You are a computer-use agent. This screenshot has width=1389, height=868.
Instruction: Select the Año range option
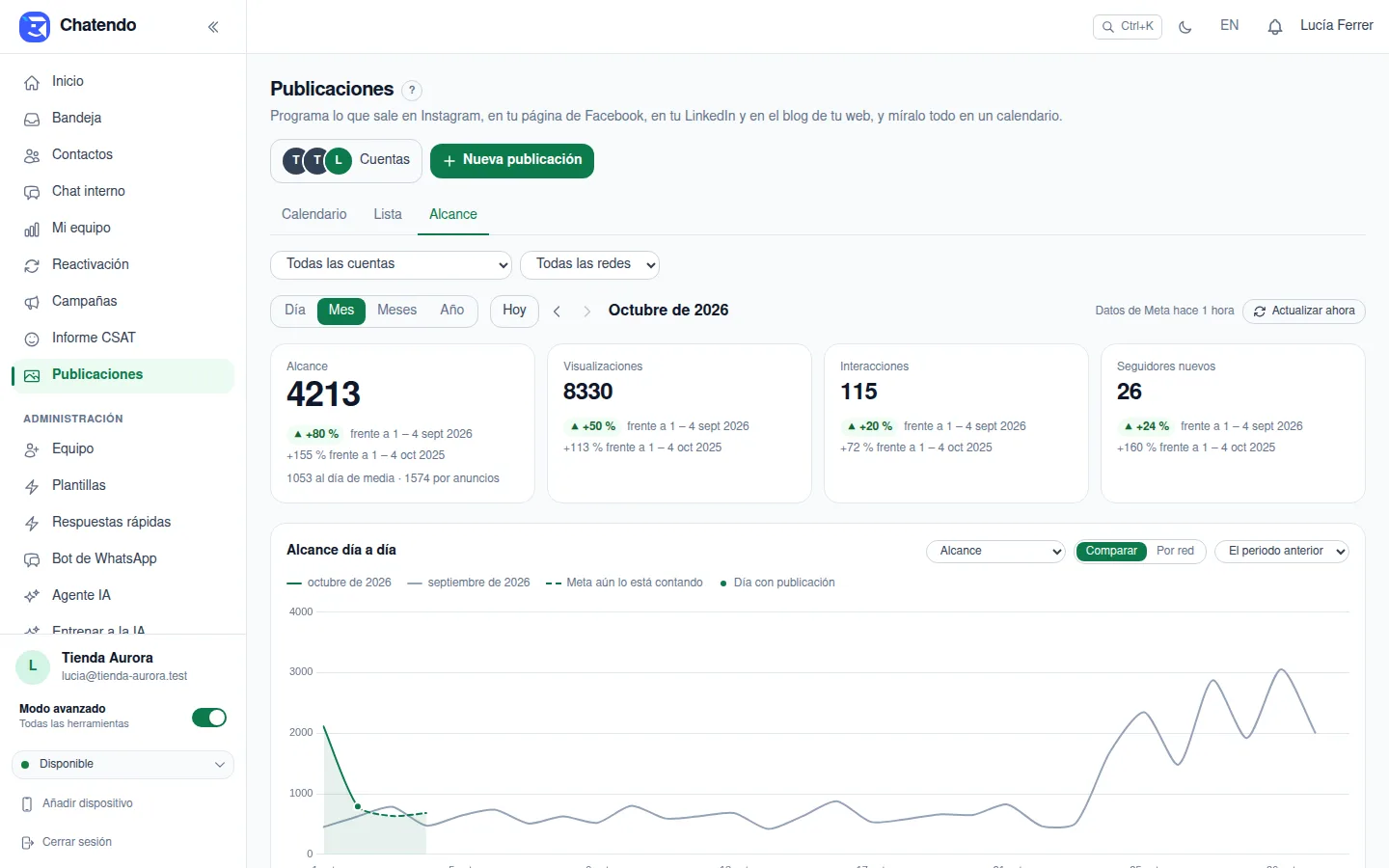coord(451,311)
